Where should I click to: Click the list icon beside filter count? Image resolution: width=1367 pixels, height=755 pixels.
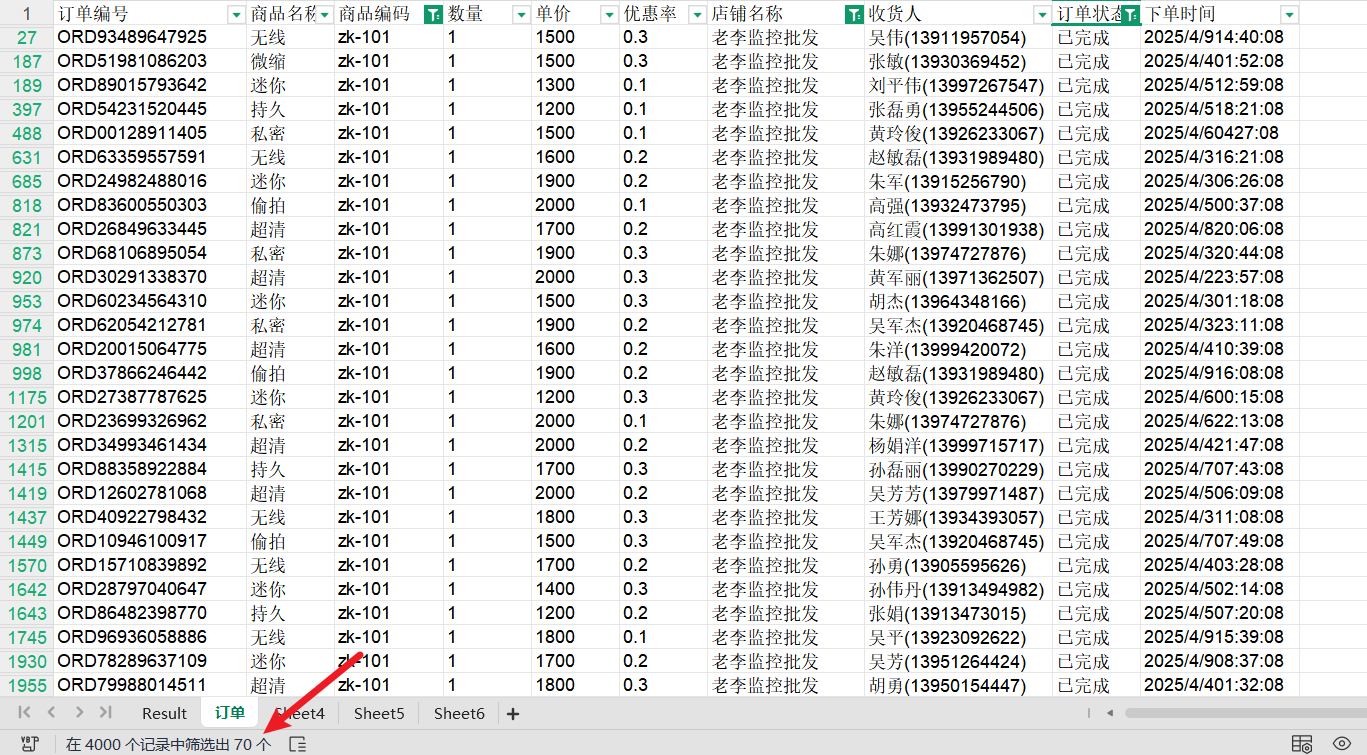click(x=297, y=744)
